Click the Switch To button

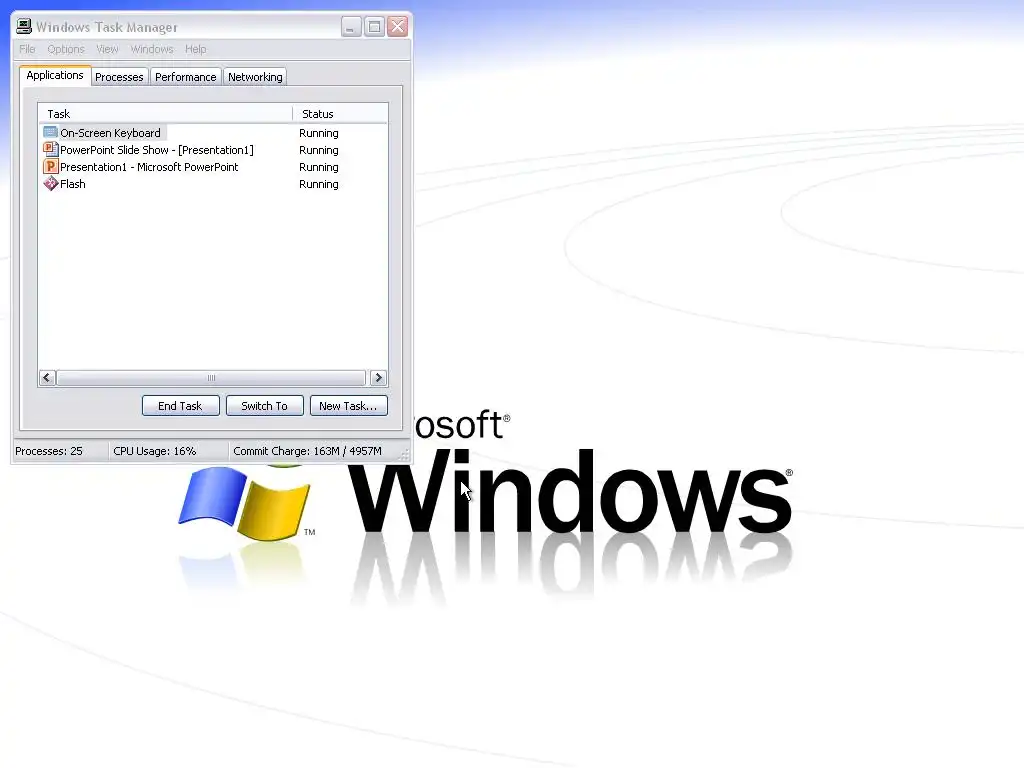pos(264,406)
